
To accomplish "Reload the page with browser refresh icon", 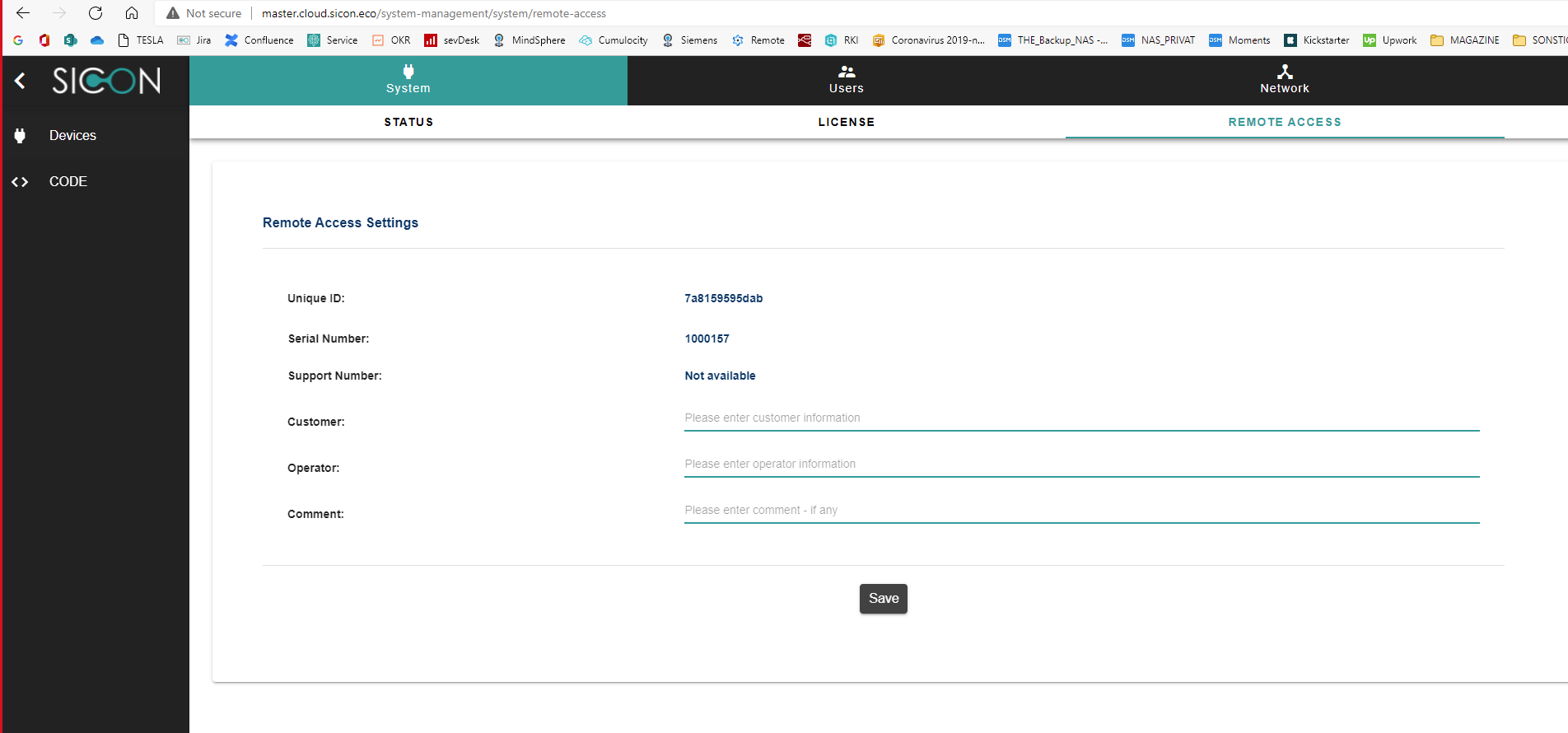I will click(96, 13).
